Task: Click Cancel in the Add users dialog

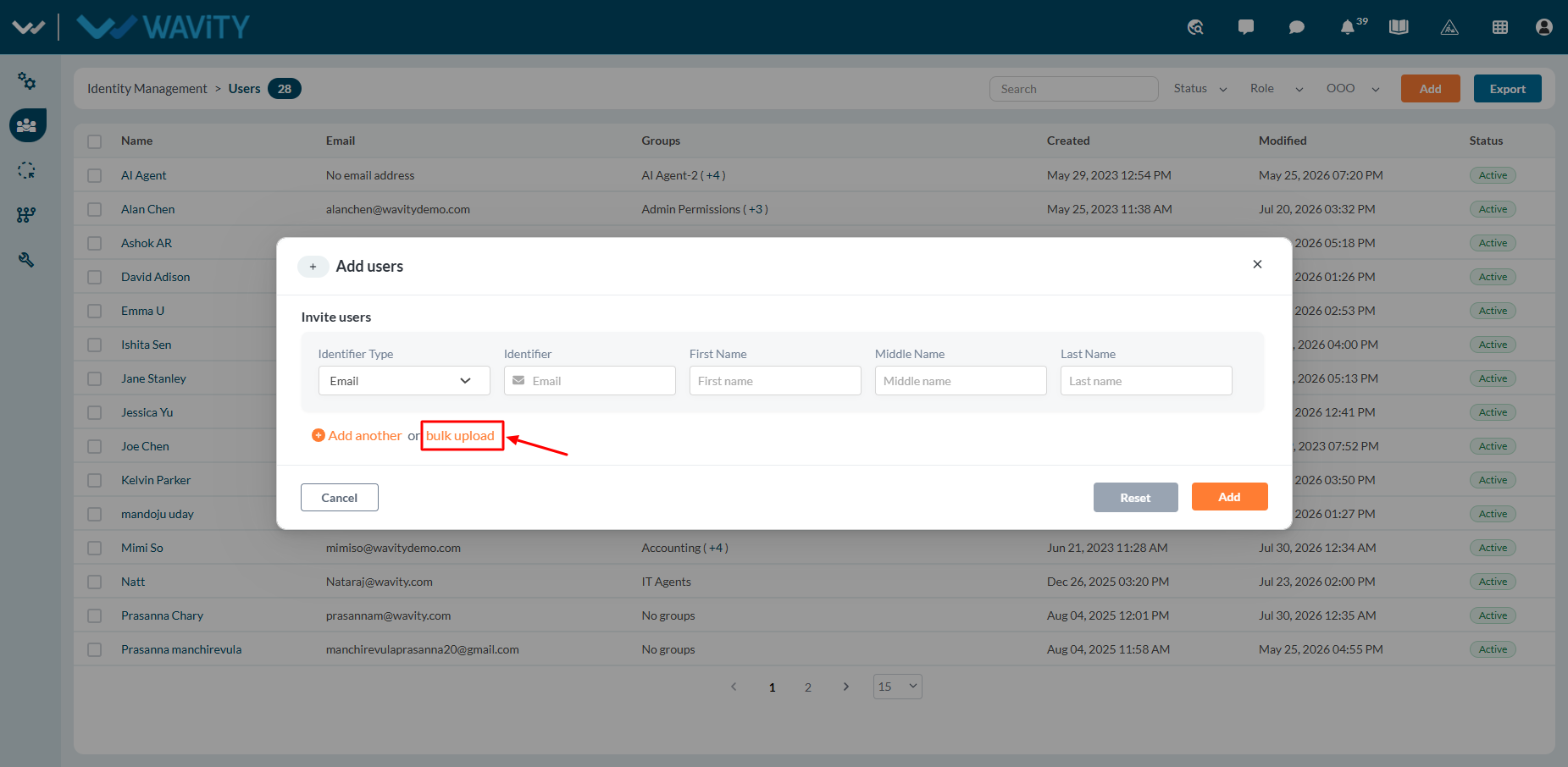Action: (340, 498)
